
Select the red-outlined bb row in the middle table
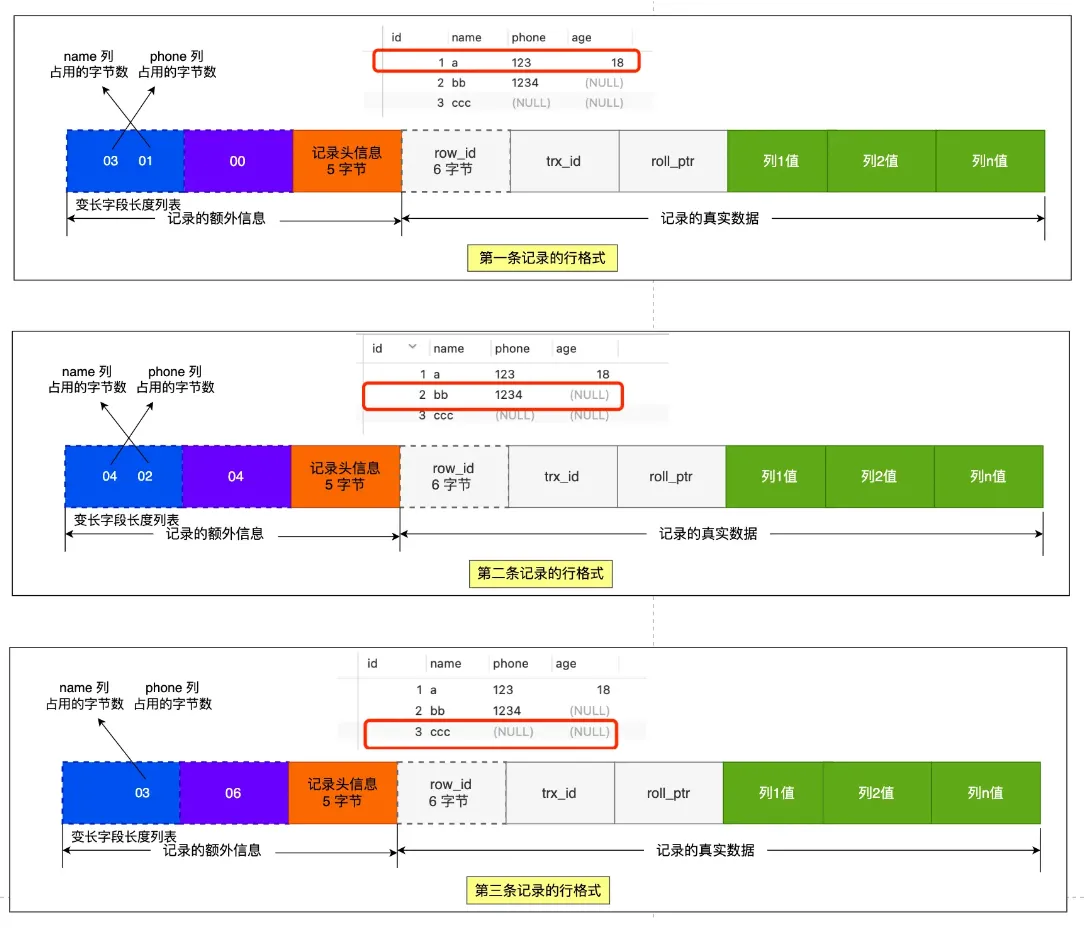(x=492, y=395)
